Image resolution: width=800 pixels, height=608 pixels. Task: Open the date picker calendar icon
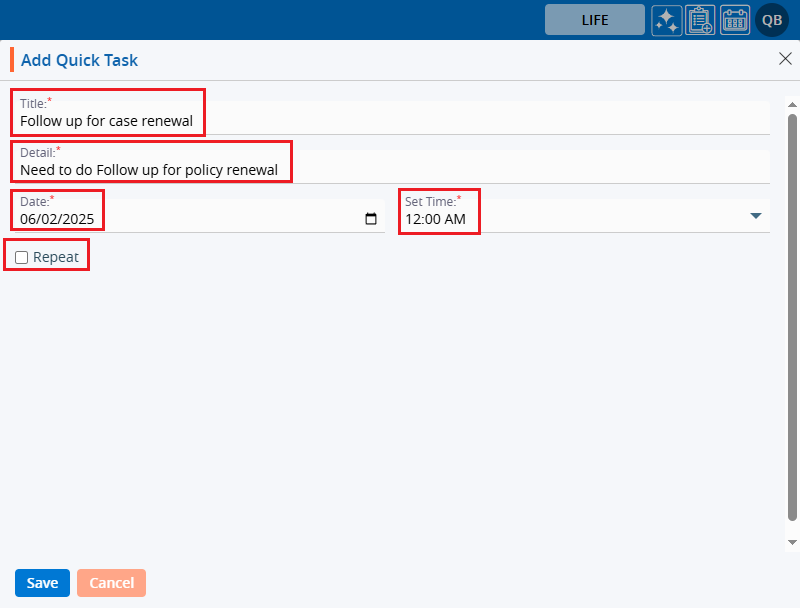371,220
